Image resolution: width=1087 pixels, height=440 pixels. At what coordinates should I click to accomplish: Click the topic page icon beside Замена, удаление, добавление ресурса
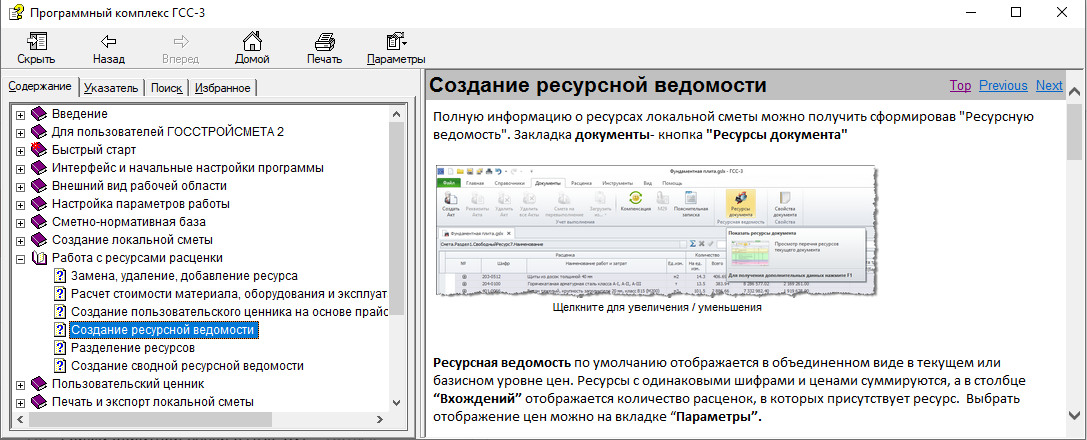60,276
